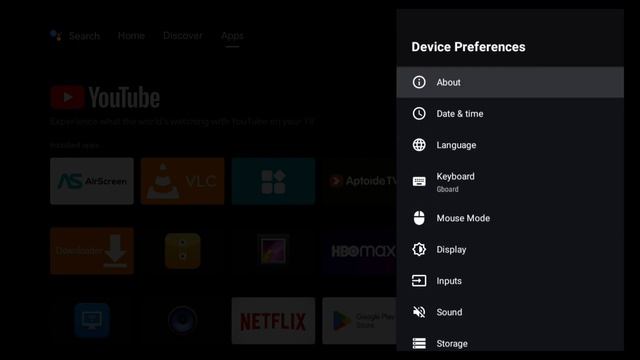Image resolution: width=640 pixels, height=360 pixels.
Task: Click the keyboard icon beside Keyboard
Action: pos(419,181)
